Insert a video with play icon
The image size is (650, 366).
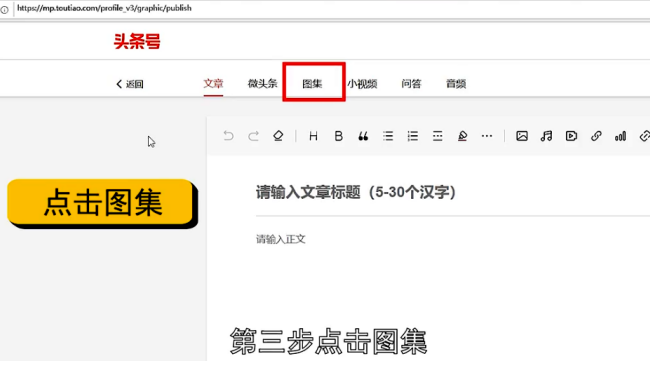[x=571, y=136]
